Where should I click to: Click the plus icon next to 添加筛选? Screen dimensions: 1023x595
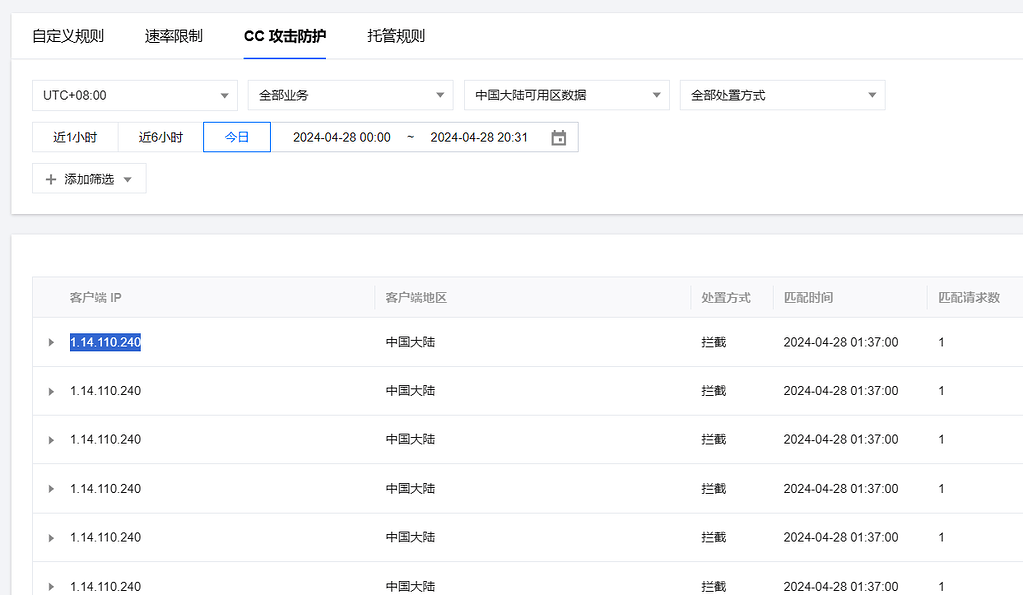point(50,178)
